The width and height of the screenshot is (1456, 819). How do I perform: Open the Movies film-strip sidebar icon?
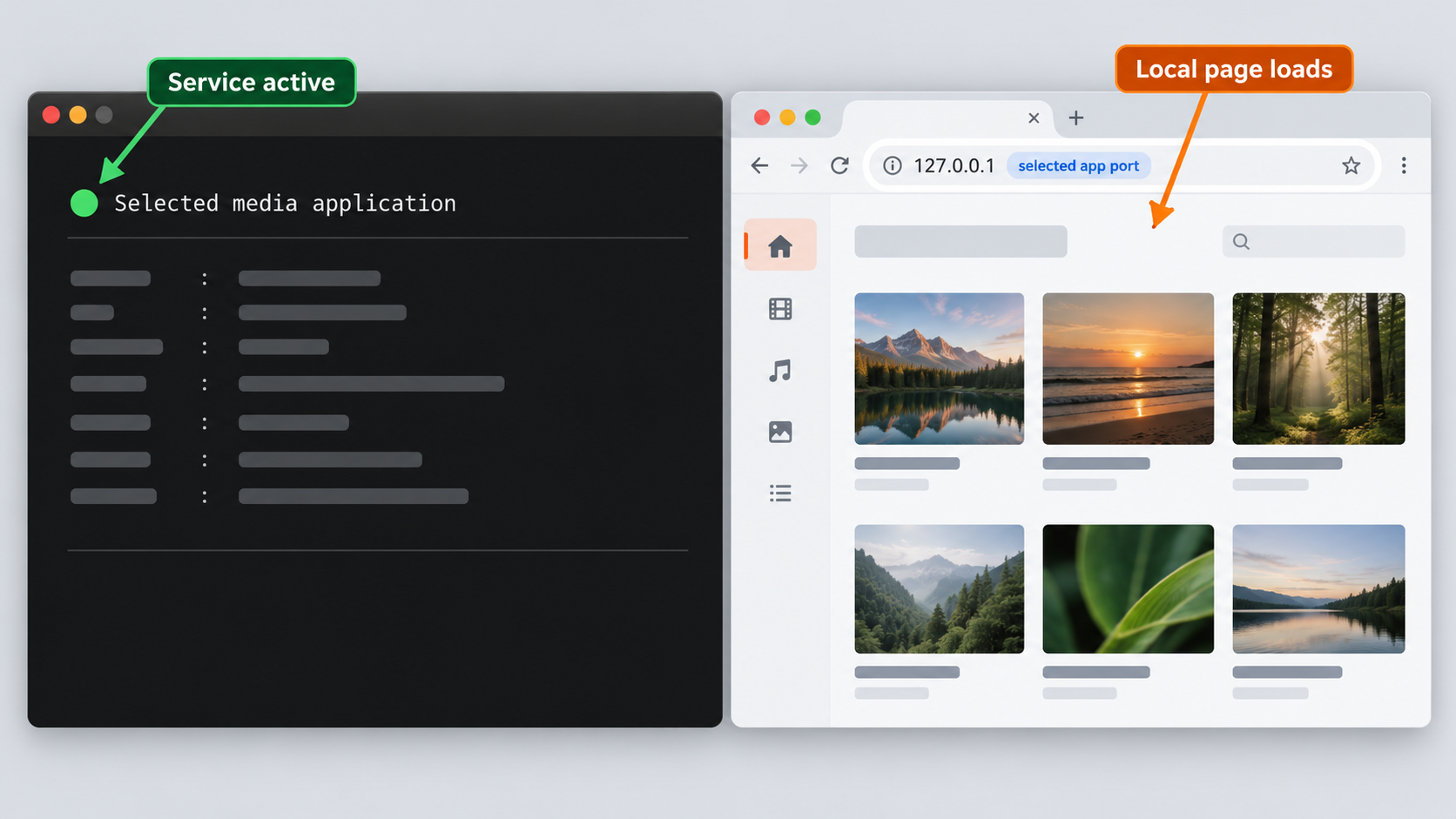(x=780, y=309)
